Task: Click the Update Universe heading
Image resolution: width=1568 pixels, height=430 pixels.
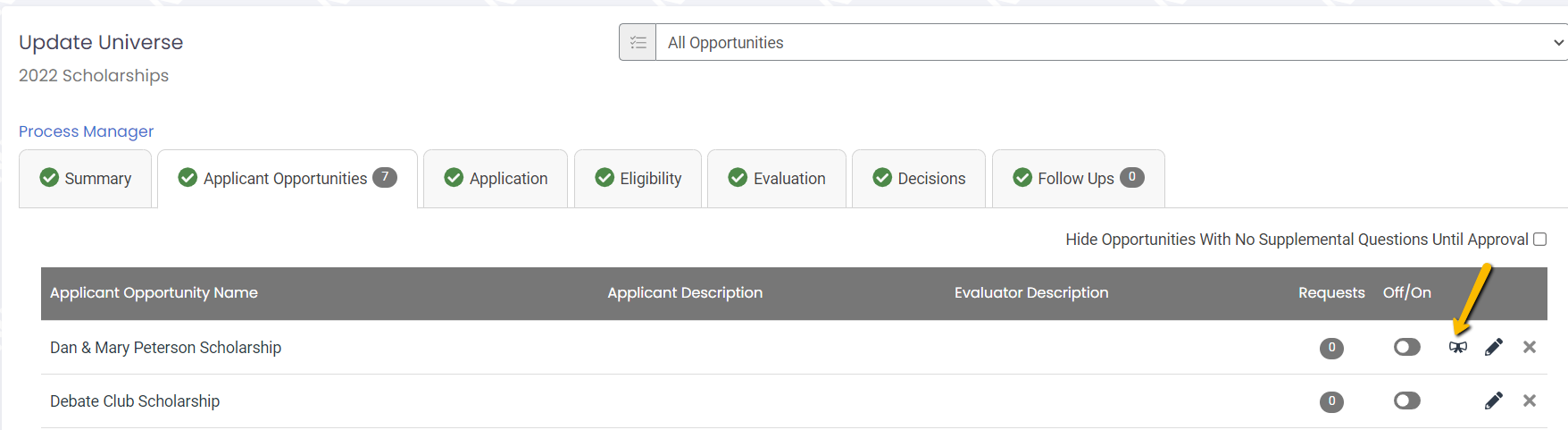Action: pos(101,42)
